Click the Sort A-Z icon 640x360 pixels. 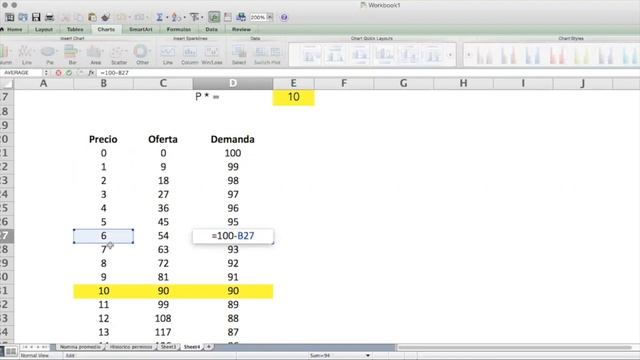point(176,17)
